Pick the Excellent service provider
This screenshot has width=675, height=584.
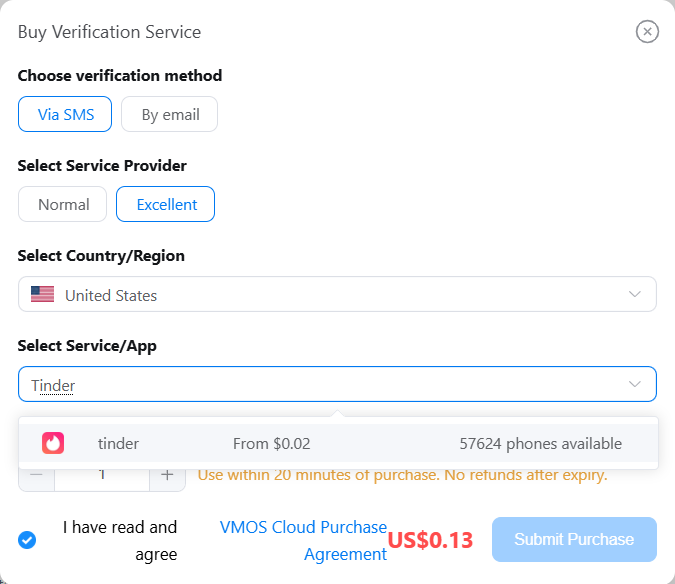tap(165, 204)
